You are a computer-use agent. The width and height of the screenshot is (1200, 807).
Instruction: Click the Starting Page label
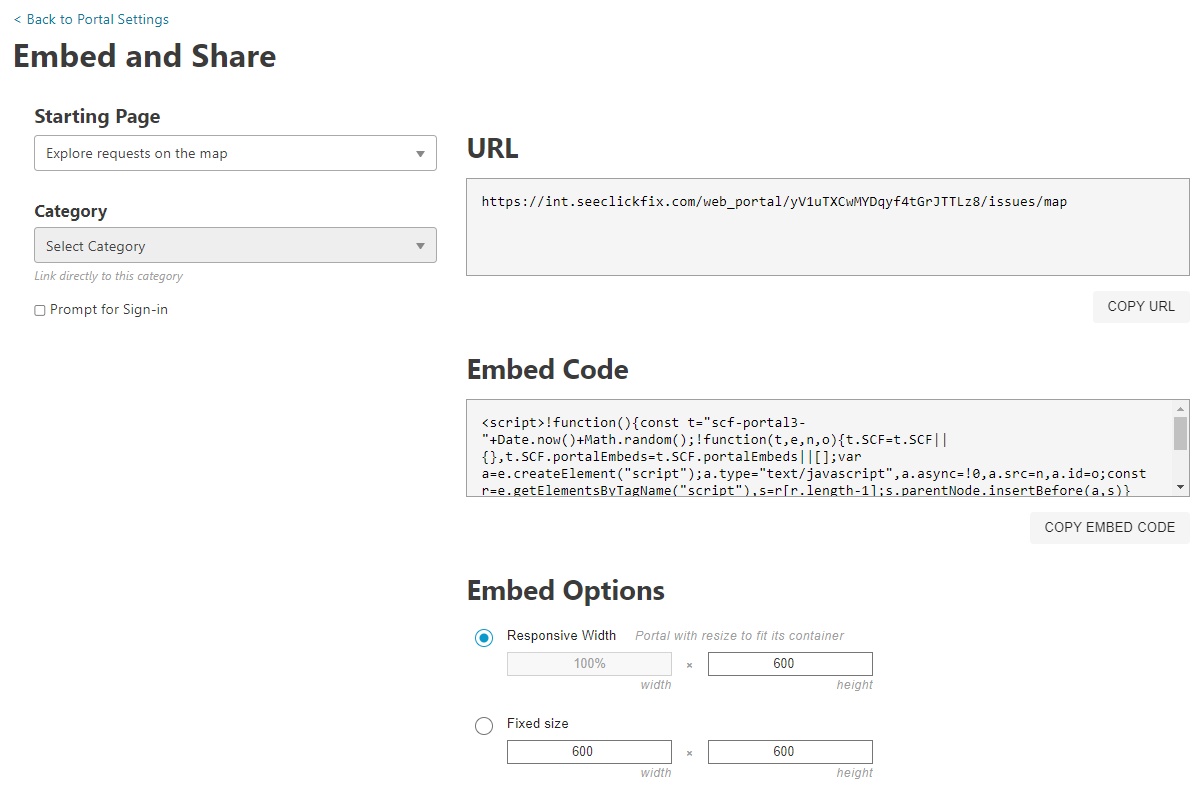pos(97,116)
